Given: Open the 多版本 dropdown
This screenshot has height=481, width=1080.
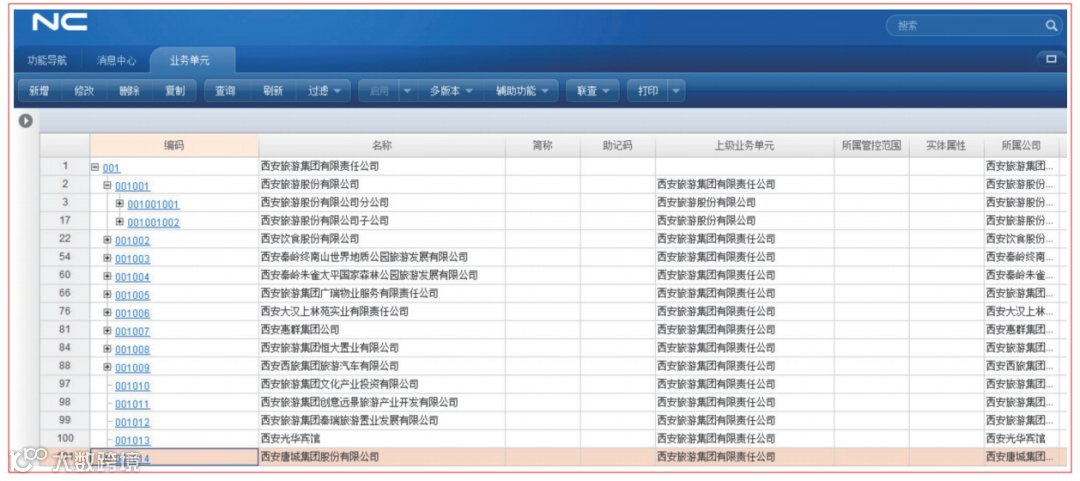Looking at the screenshot, I should [451, 91].
